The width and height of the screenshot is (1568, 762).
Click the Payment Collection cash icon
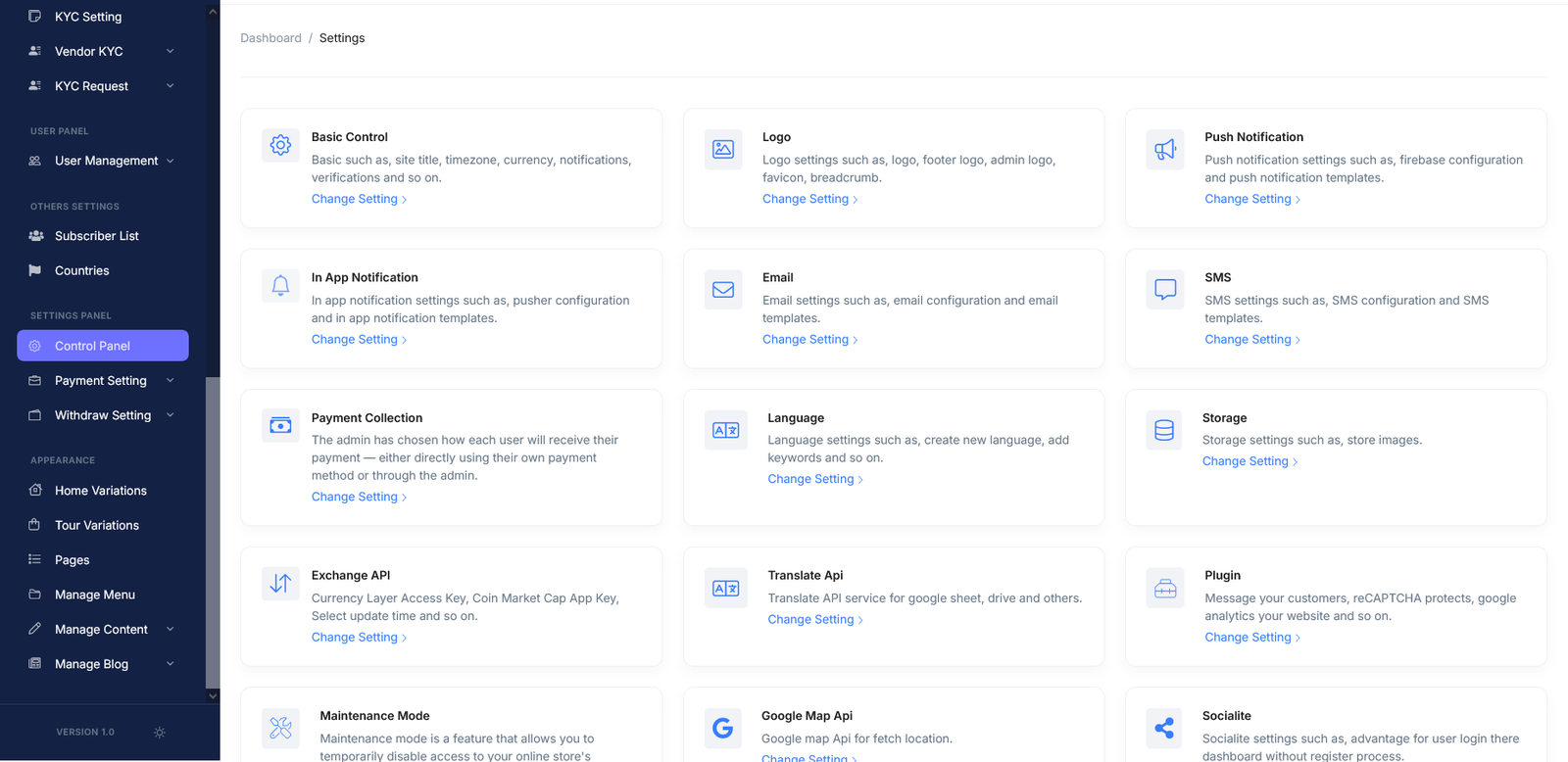(280, 426)
